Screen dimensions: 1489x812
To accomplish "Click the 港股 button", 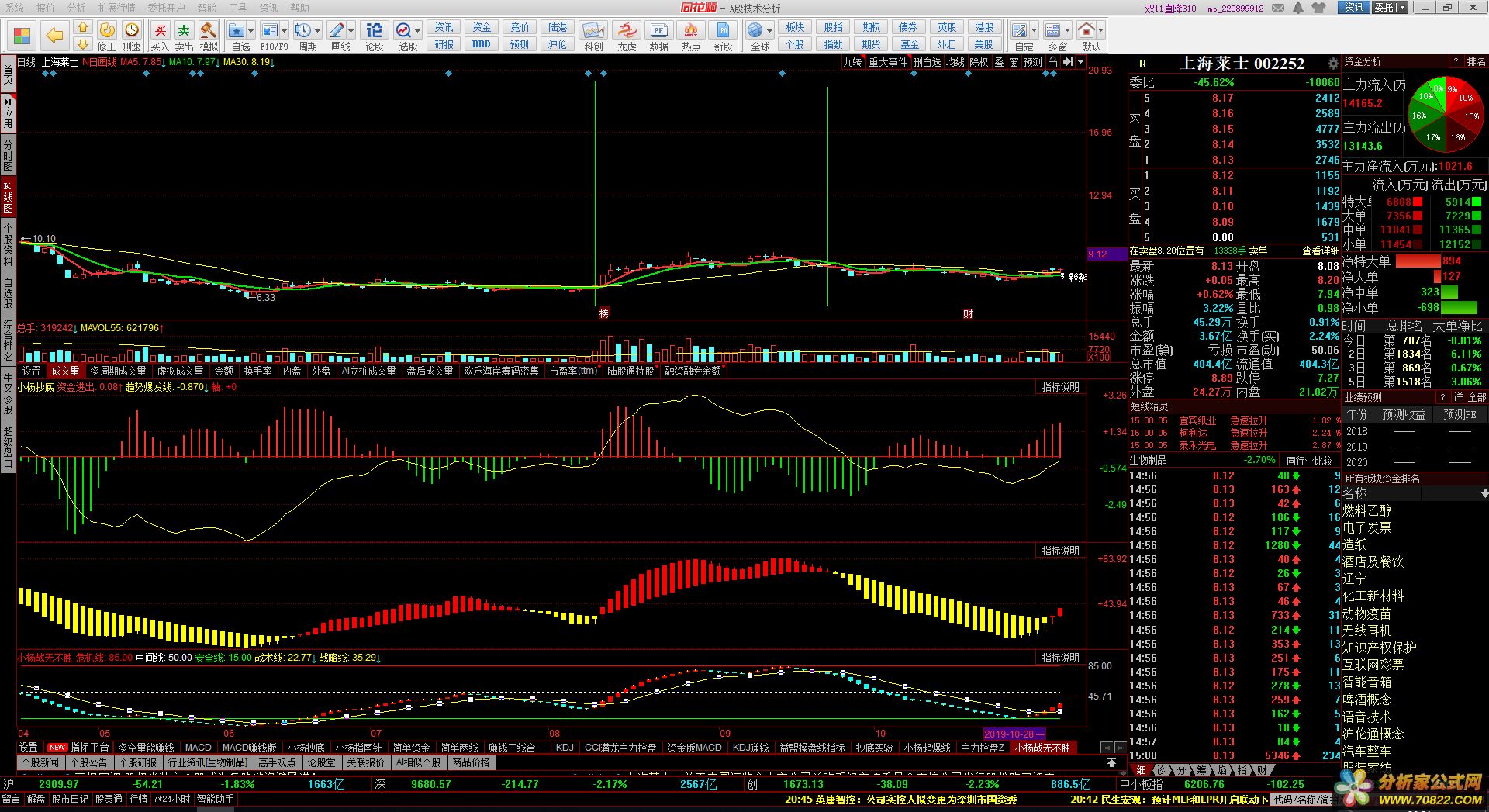I will point(984,27).
